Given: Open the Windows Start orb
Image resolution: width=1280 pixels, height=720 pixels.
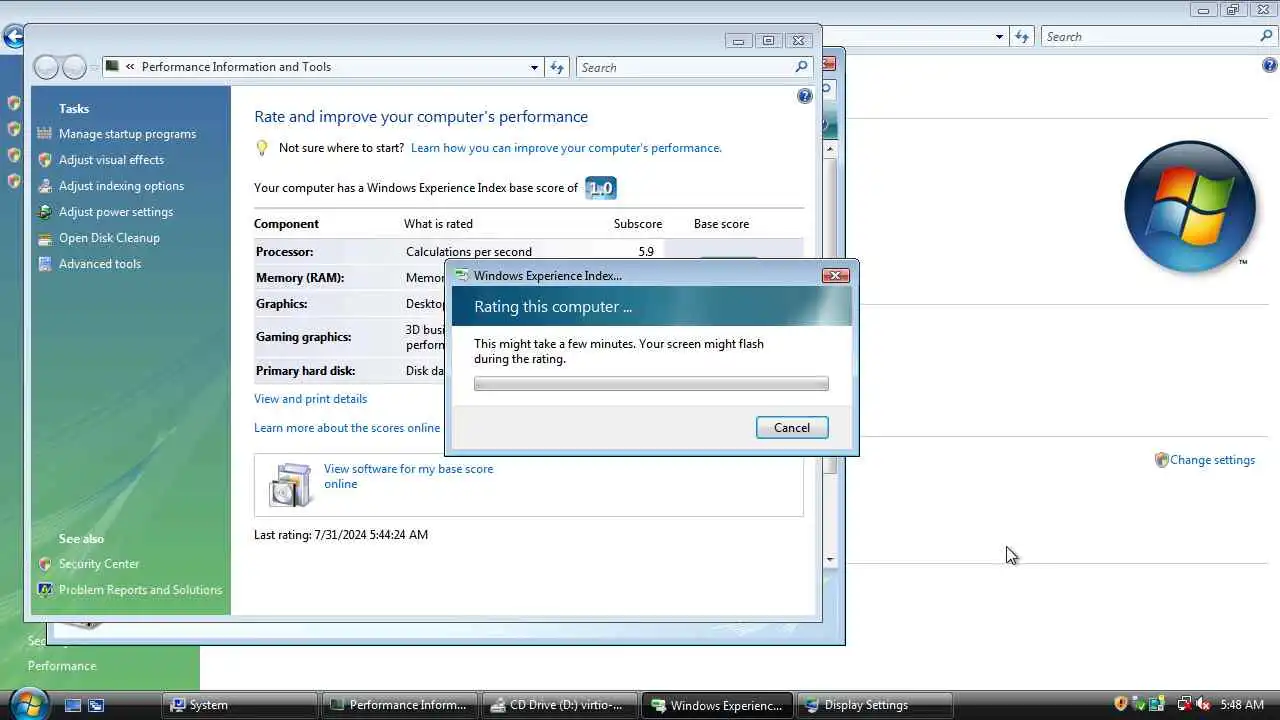Looking at the screenshot, I should point(27,704).
